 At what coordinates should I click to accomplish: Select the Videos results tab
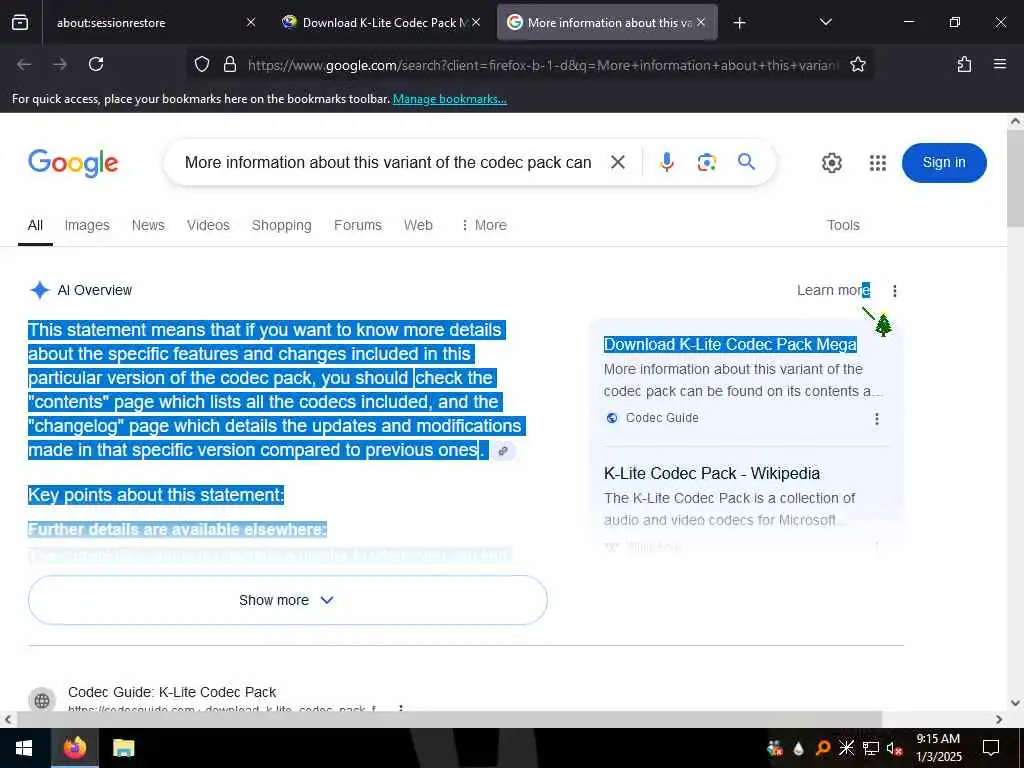tap(208, 225)
